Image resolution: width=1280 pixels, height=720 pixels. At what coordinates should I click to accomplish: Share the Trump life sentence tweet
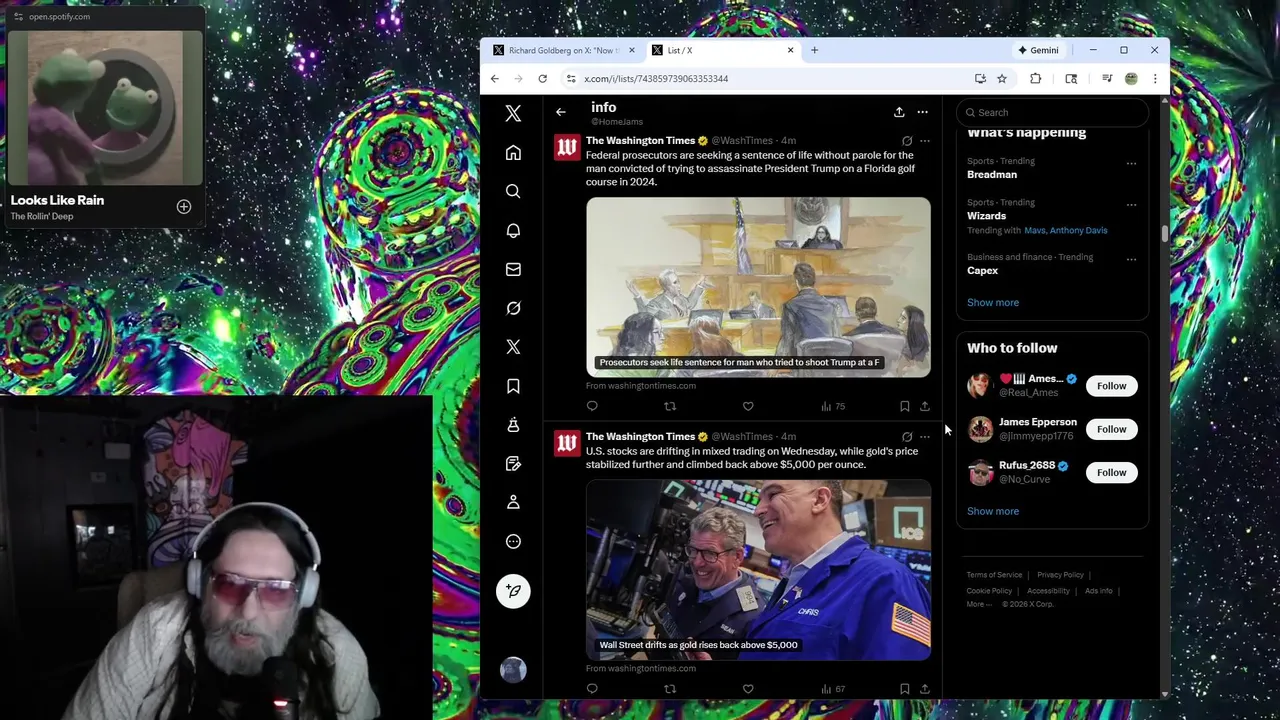pyautogui.click(x=924, y=406)
